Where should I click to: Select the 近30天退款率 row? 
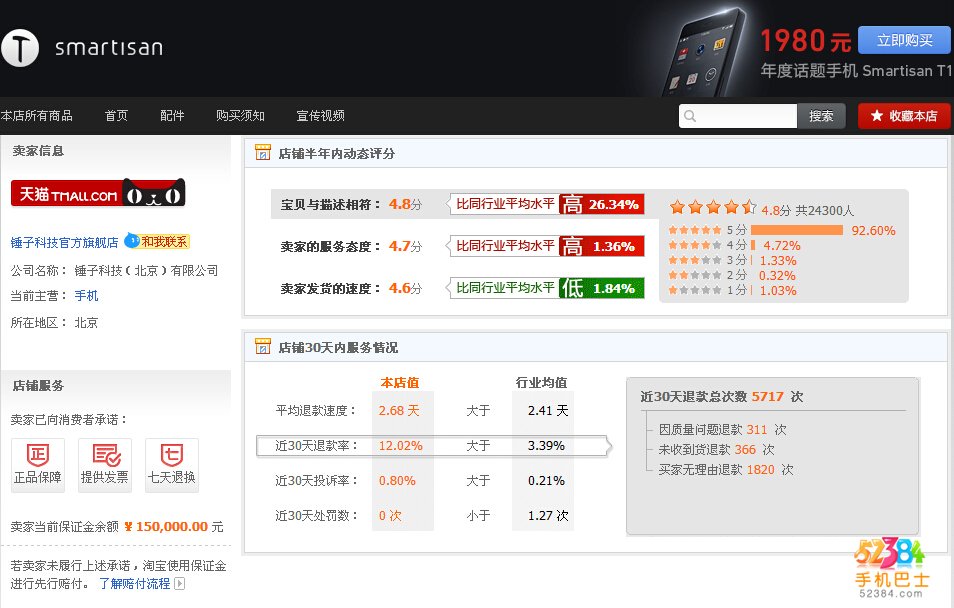pyautogui.click(x=433, y=446)
